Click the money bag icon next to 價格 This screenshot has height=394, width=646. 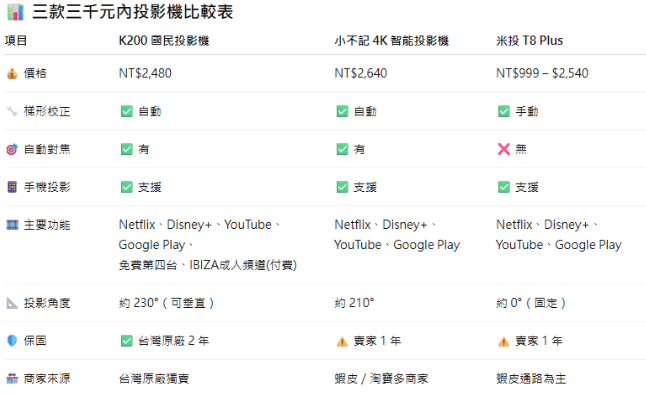coord(12,74)
